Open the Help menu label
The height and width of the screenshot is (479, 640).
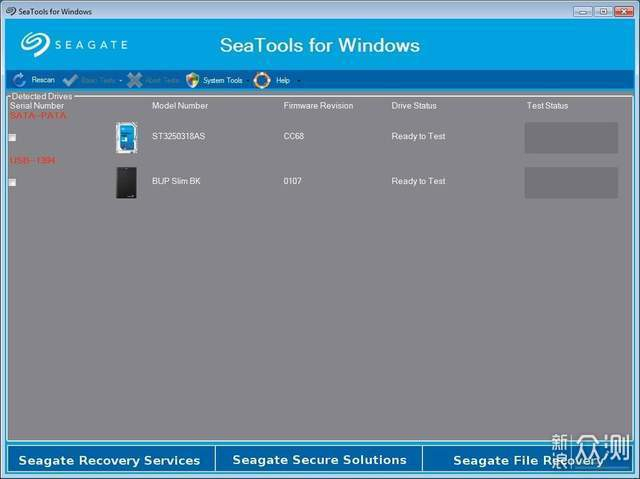[282, 80]
